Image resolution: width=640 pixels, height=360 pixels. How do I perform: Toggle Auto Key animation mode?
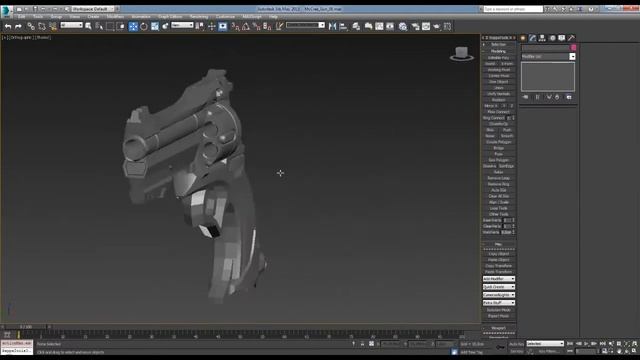[x=516, y=344]
